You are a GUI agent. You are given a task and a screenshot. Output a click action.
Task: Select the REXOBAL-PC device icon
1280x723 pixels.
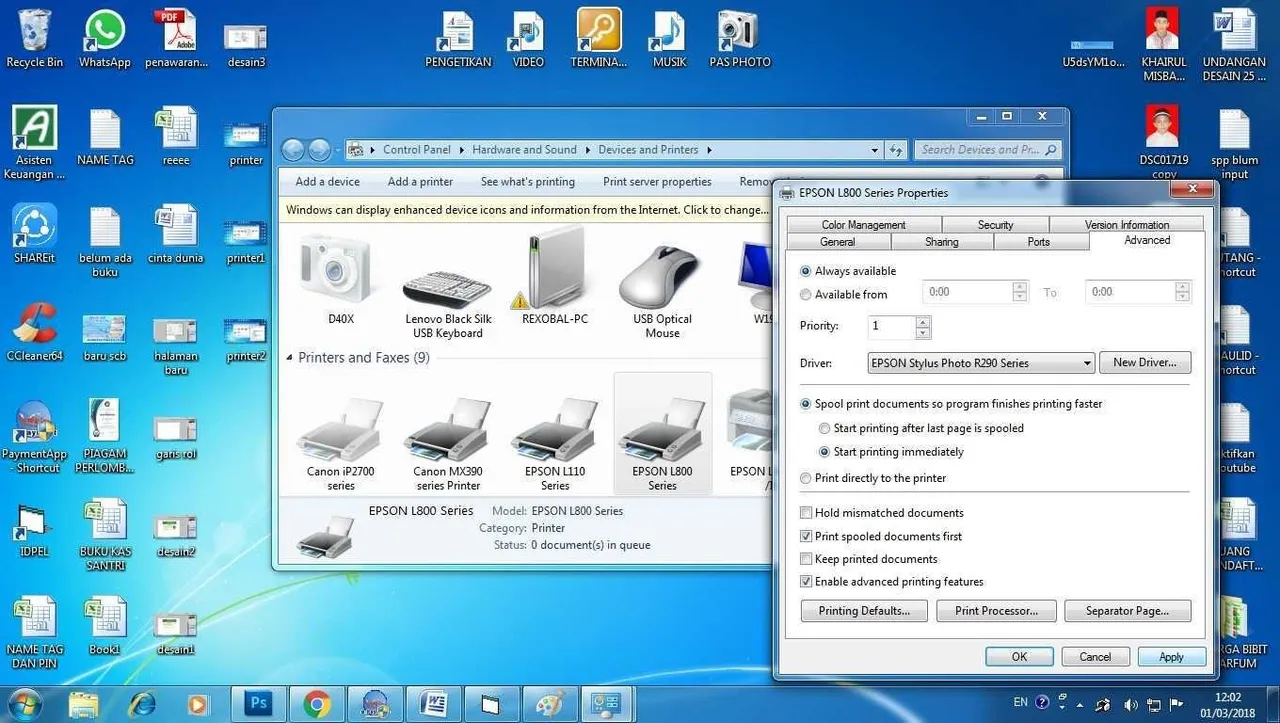(x=555, y=277)
